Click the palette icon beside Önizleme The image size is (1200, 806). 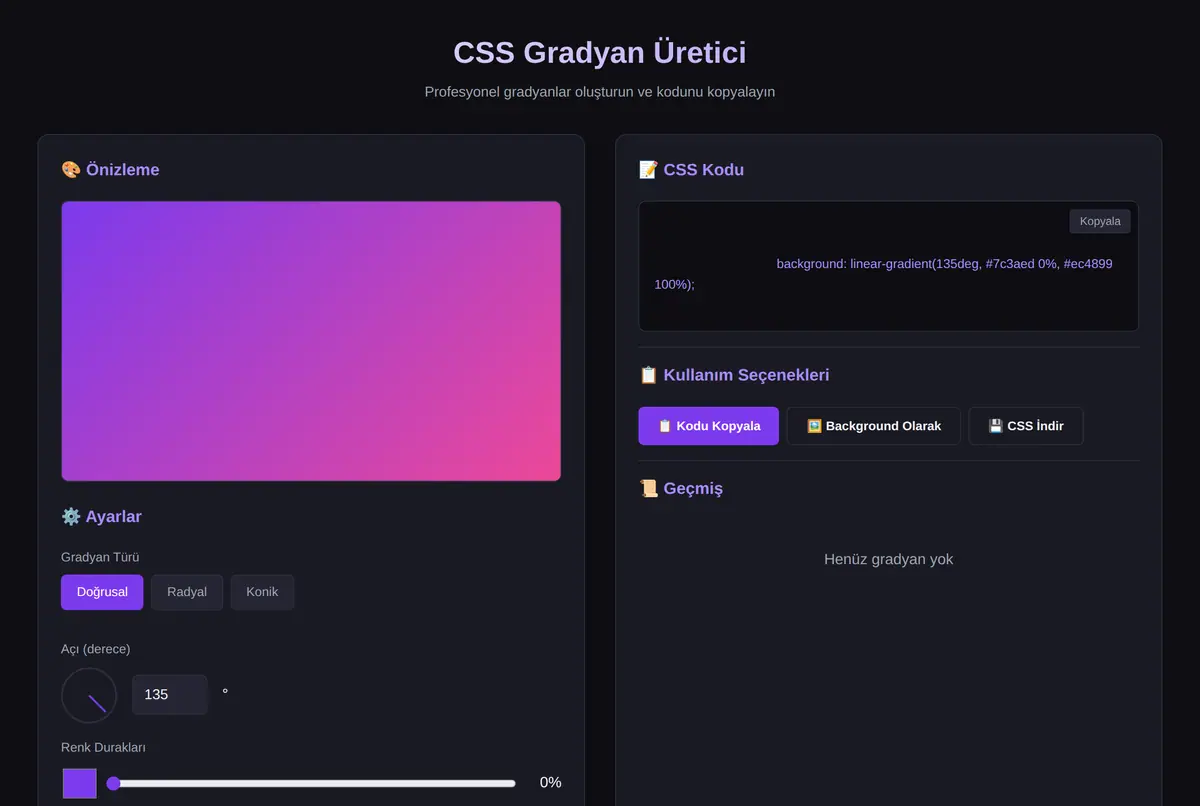pos(71,170)
